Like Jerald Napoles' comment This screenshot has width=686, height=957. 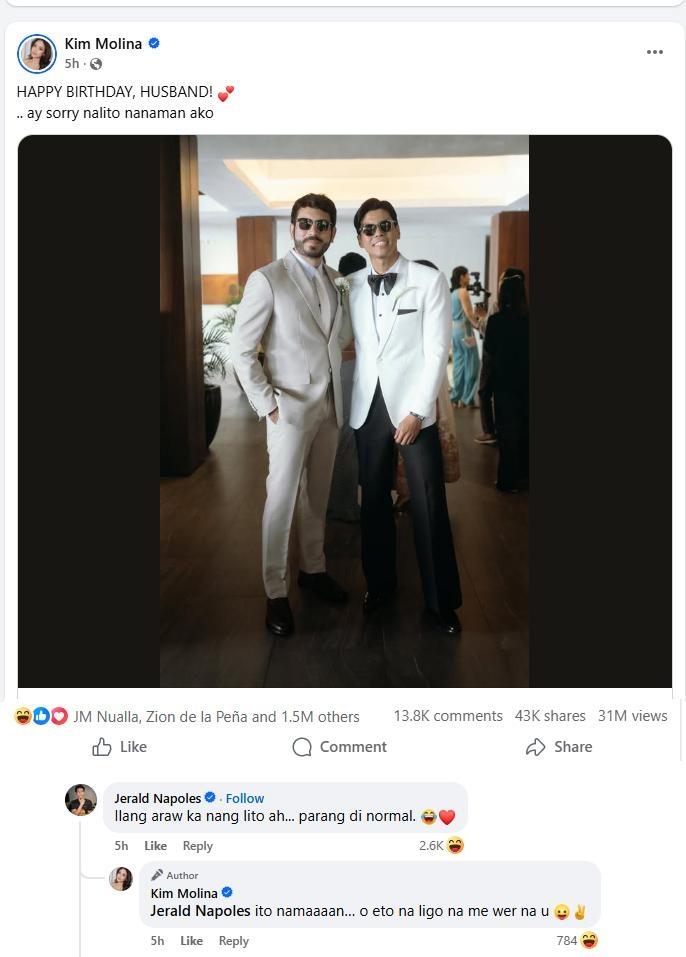[x=155, y=846]
